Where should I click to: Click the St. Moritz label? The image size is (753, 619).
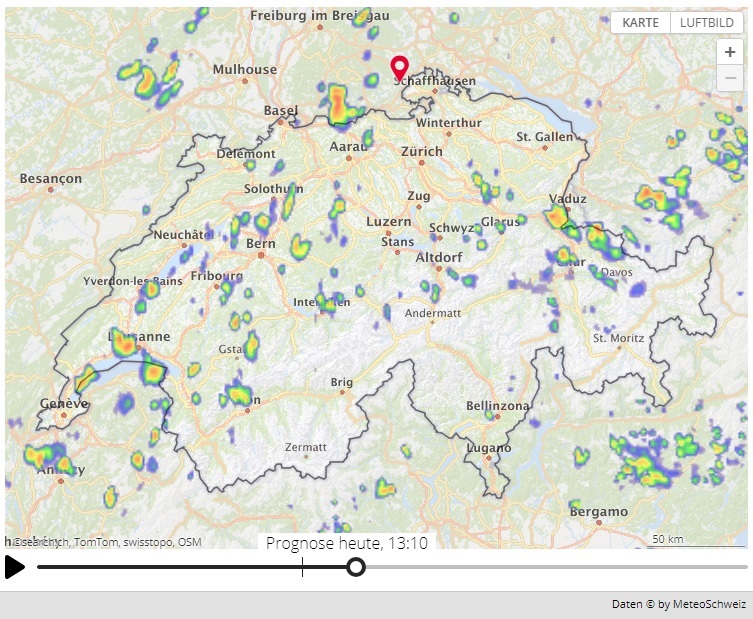(619, 338)
